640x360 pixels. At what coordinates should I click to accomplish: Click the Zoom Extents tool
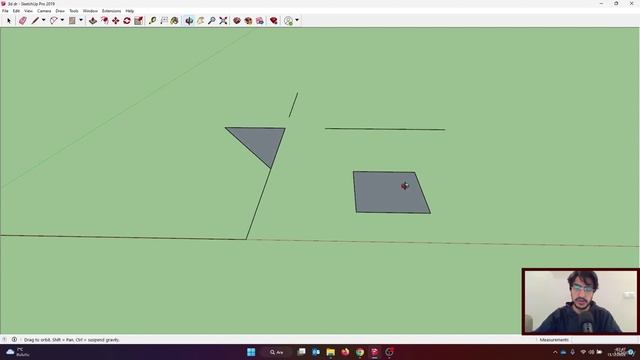[223, 20]
